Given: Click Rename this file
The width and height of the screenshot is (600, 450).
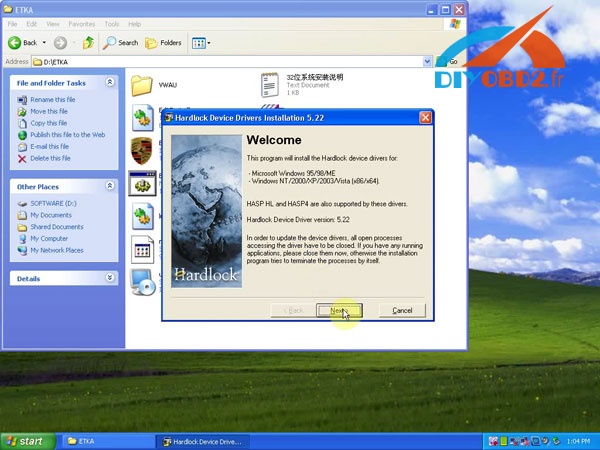Looking at the screenshot, I should (46, 99).
